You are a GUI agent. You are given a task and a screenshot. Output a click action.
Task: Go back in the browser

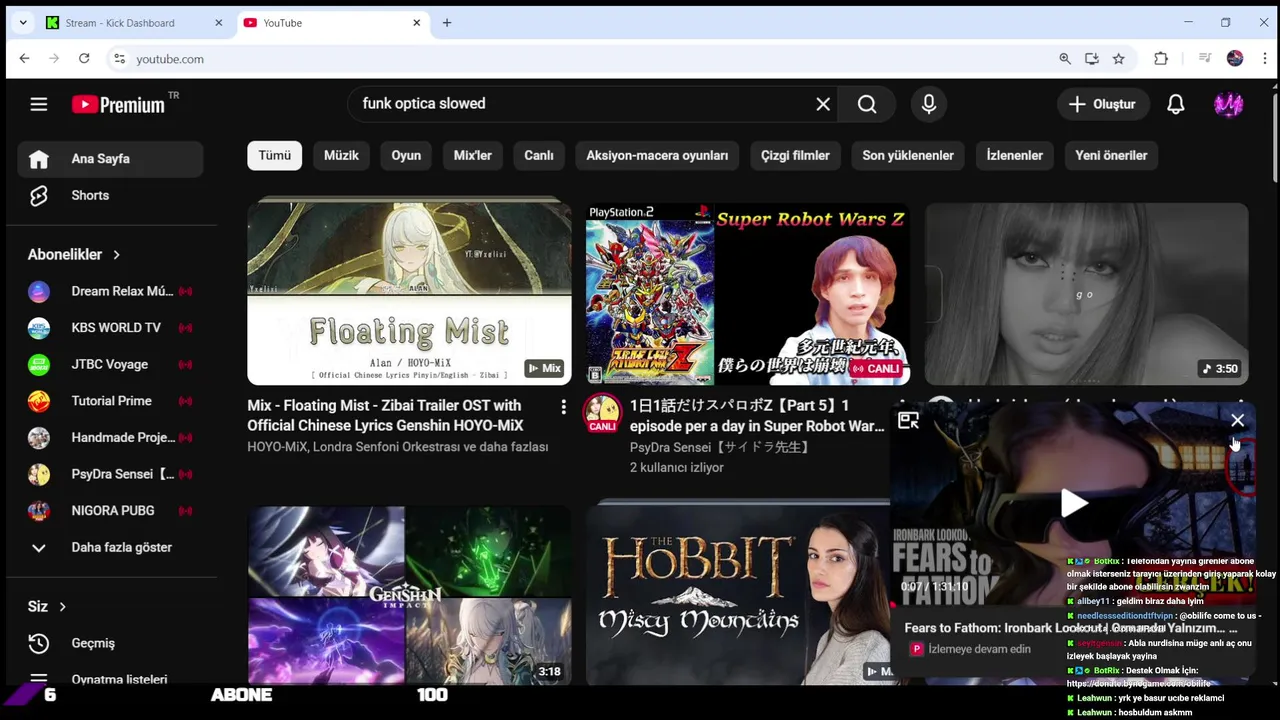[x=25, y=59]
